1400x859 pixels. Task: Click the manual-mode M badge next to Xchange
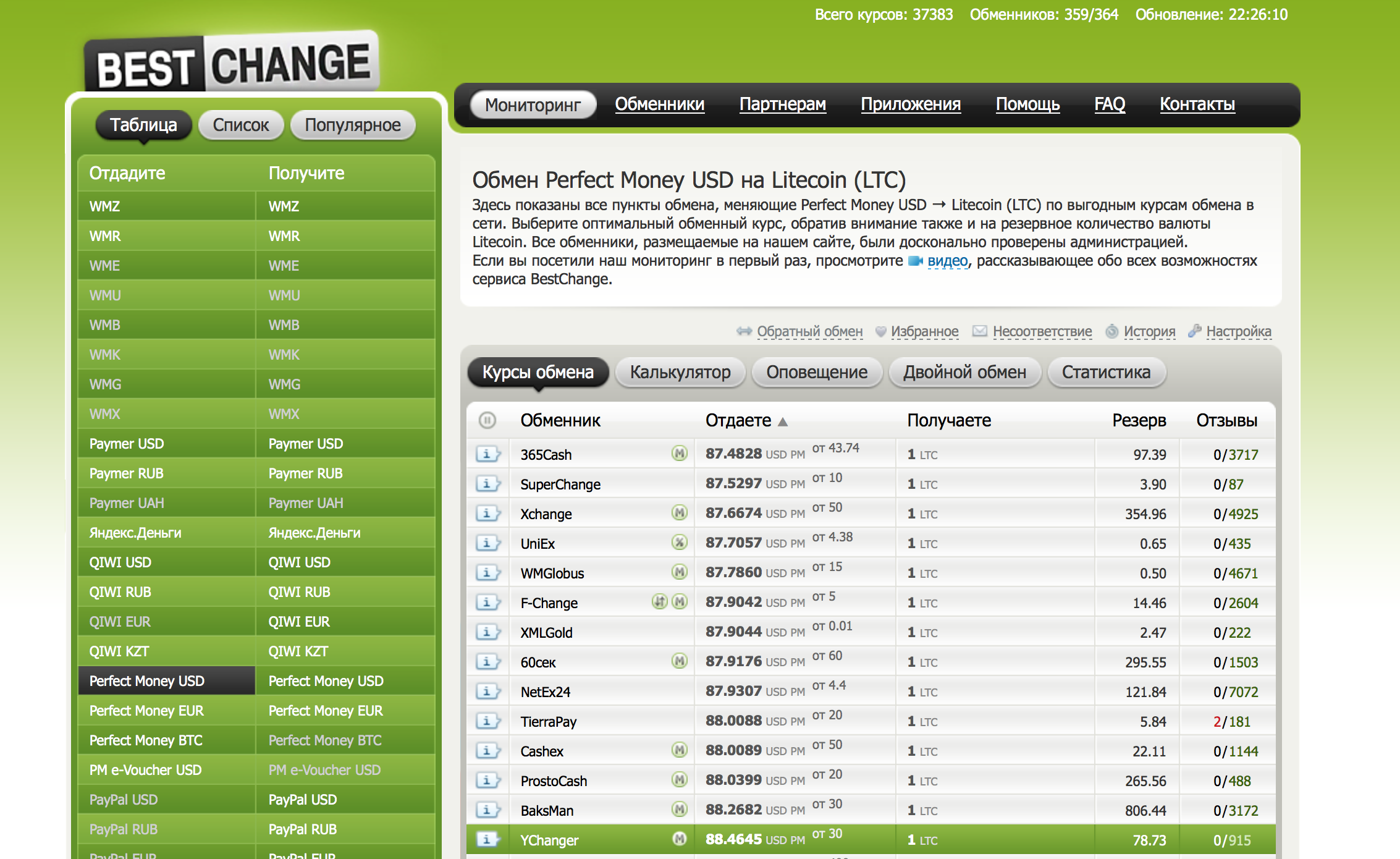679,513
